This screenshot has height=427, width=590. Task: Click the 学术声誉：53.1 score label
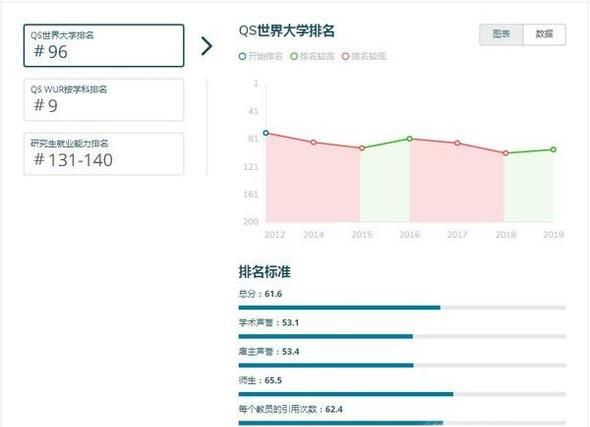269,323
